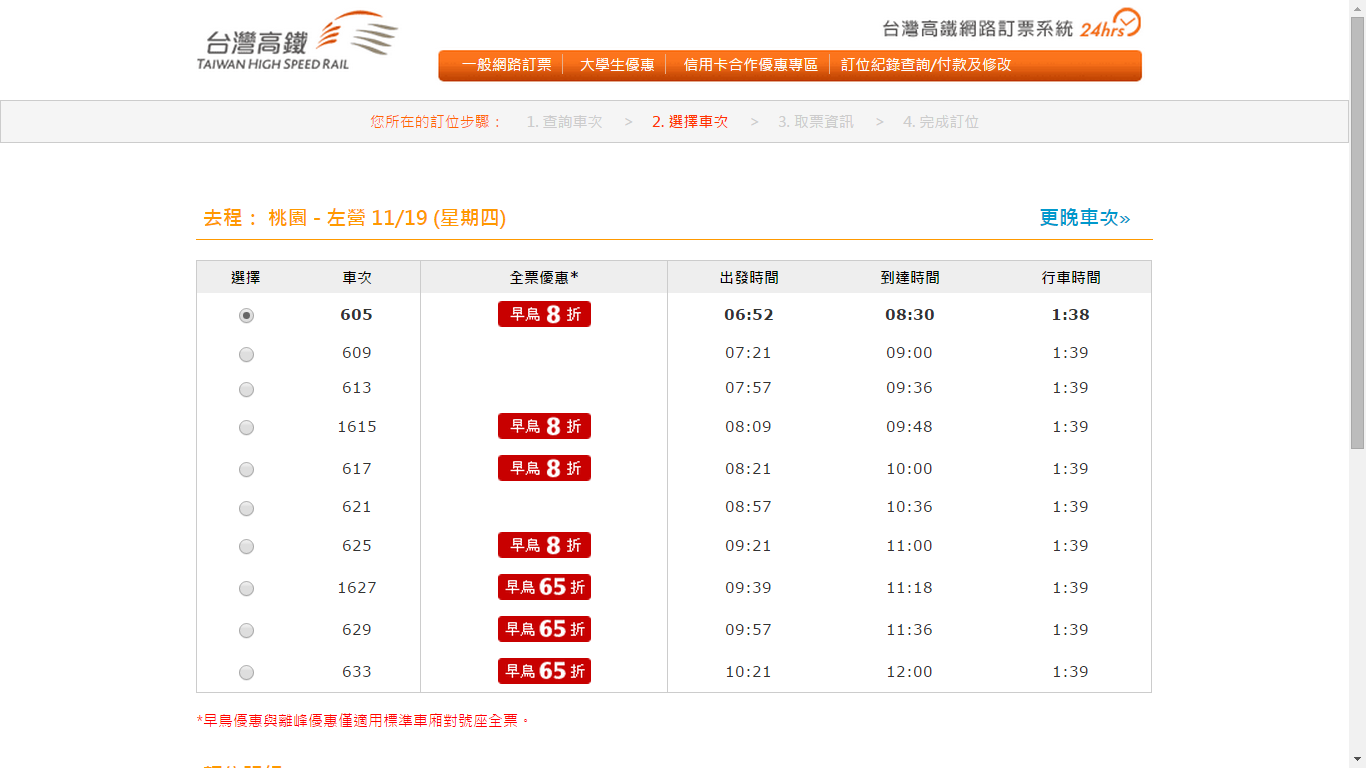Click the 24hrs clock icon
Screen dimensions: 1366x768
tap(1126, 22)
